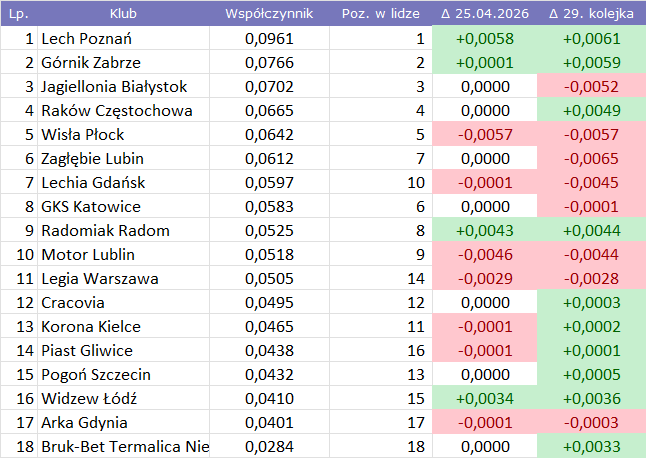
Task: Click the Δ 25.04.2026 column header
Action: 484,14
